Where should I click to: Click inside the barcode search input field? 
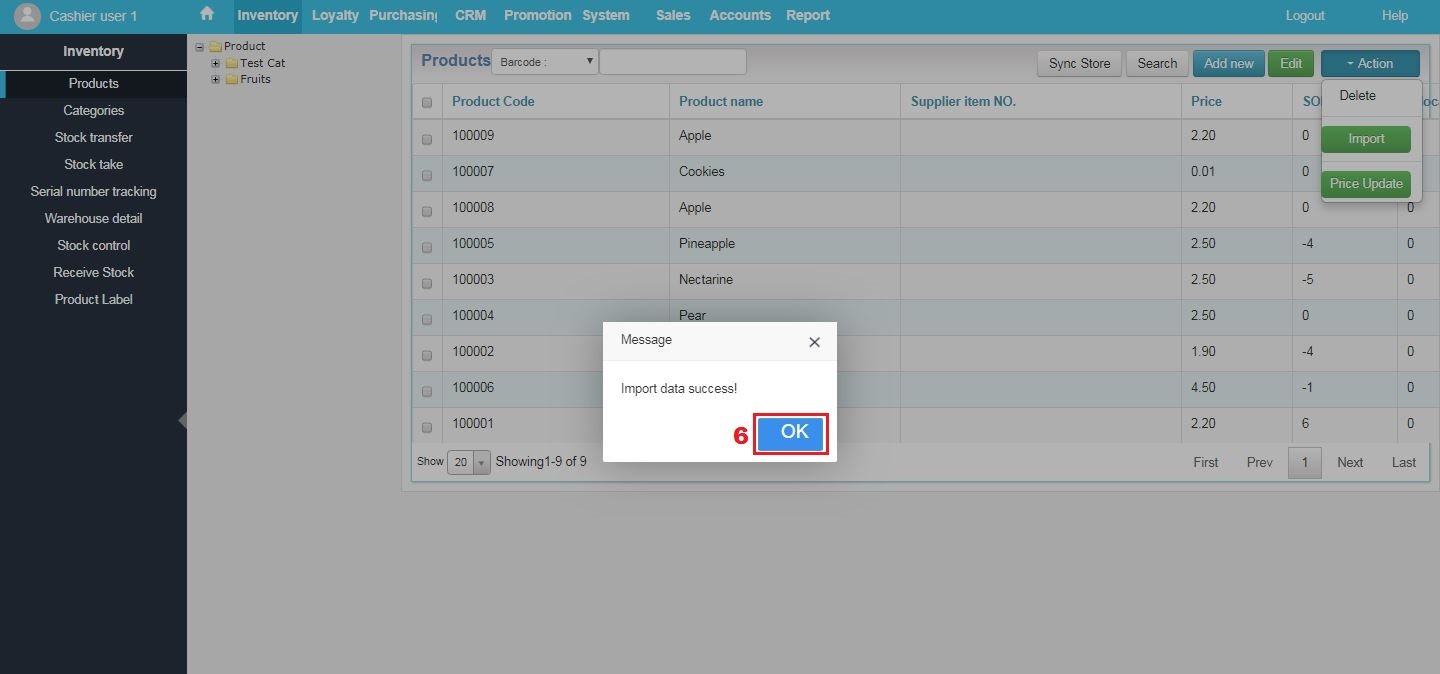(x=672, y=61)
